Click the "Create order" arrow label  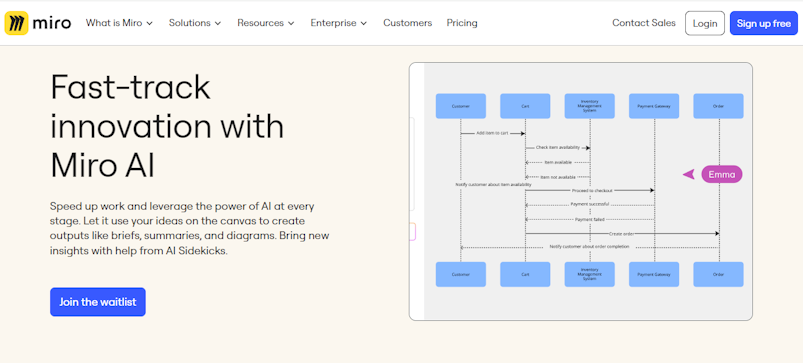click(622, 233)
